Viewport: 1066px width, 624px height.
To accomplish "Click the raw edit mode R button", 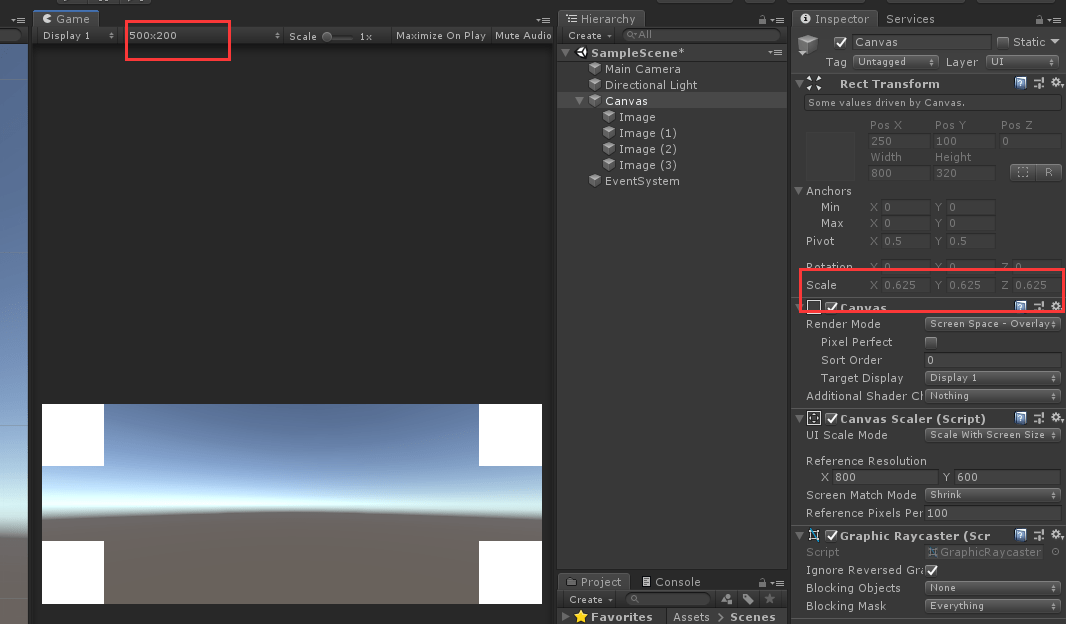I will coord(1048,173).
